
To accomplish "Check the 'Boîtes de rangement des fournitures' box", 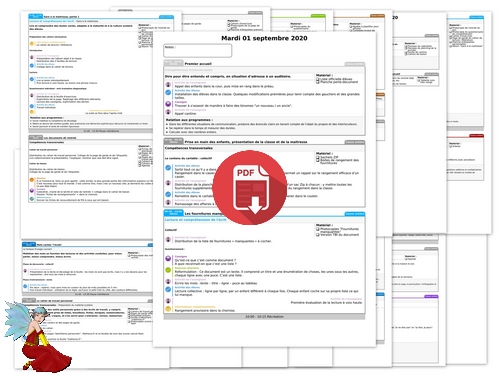I will pos(318,160).
